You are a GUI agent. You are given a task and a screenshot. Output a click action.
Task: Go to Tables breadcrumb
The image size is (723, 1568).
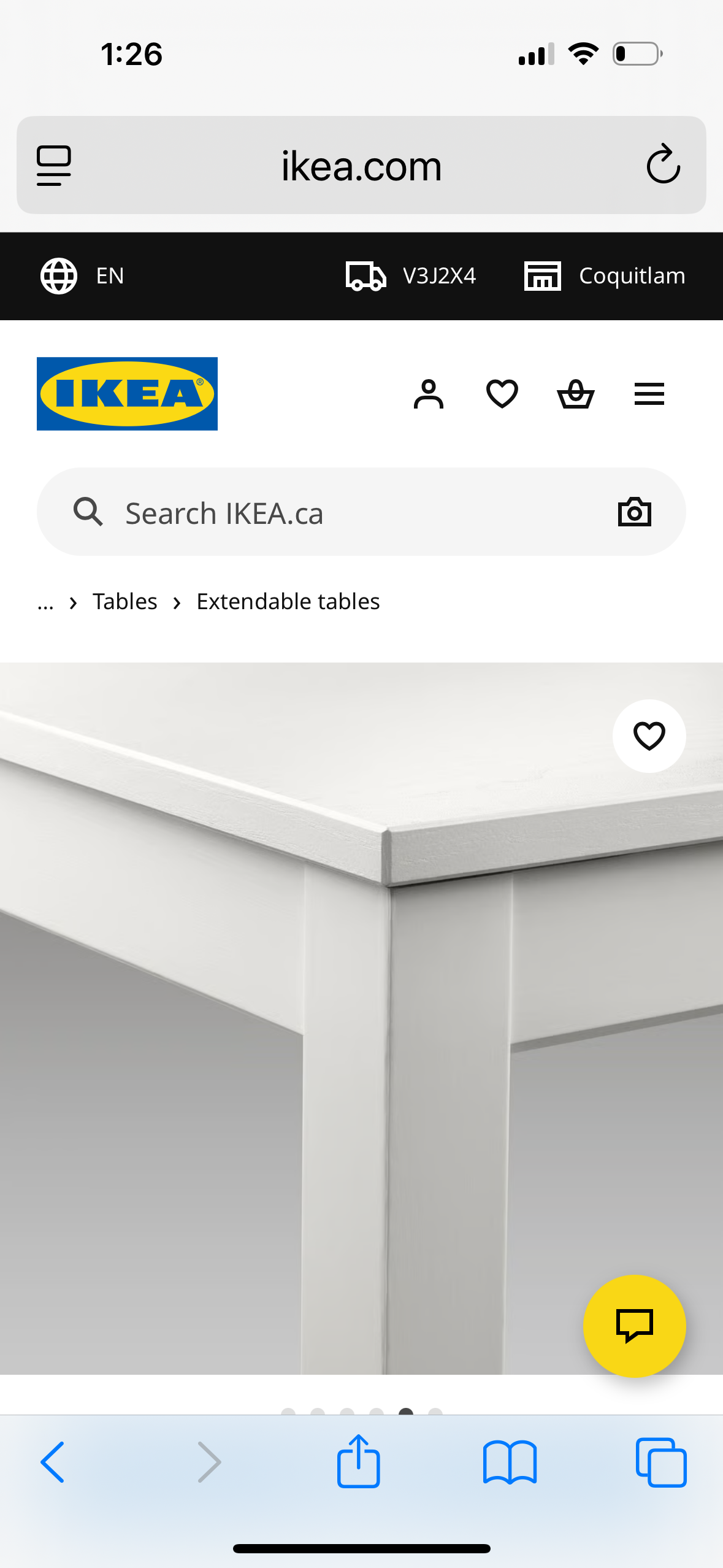point(125,602)
